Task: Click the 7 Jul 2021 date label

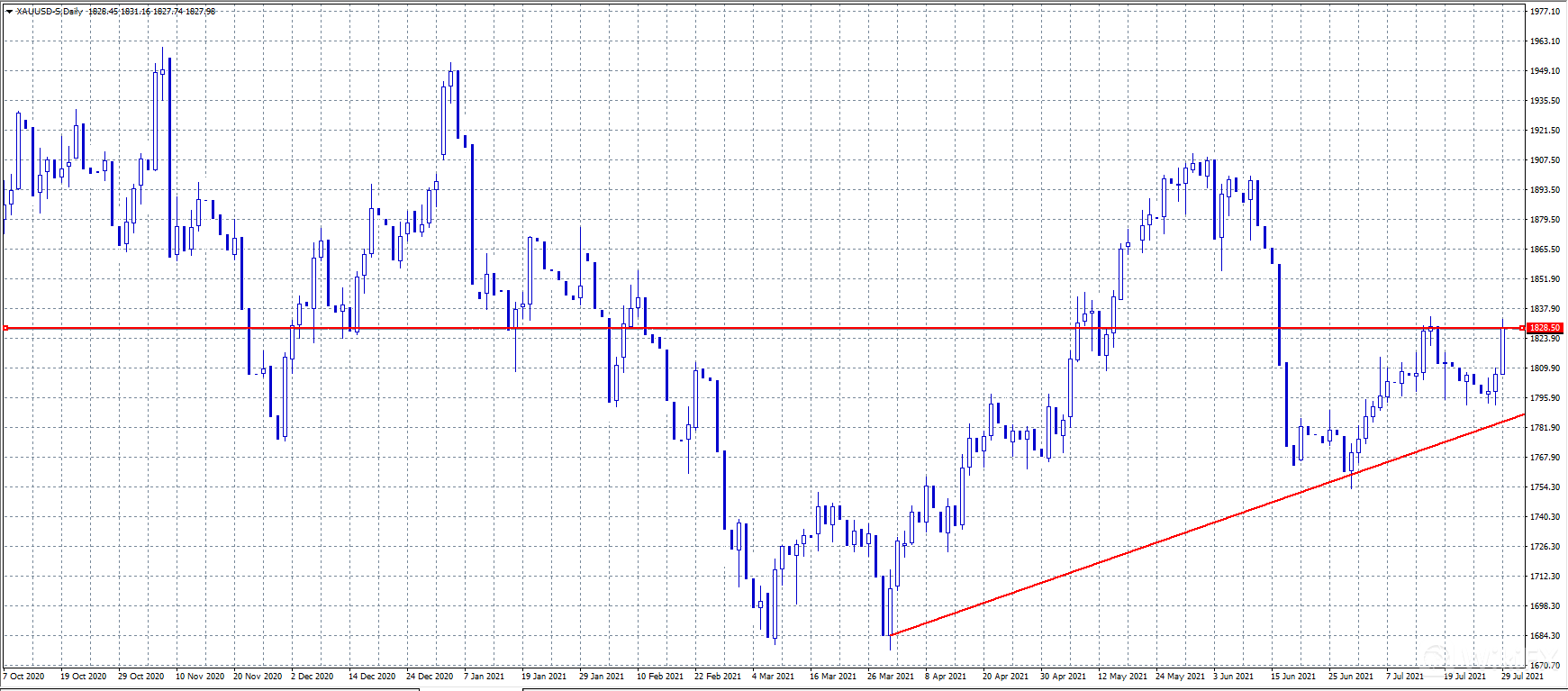Action: click(1405, 677)
